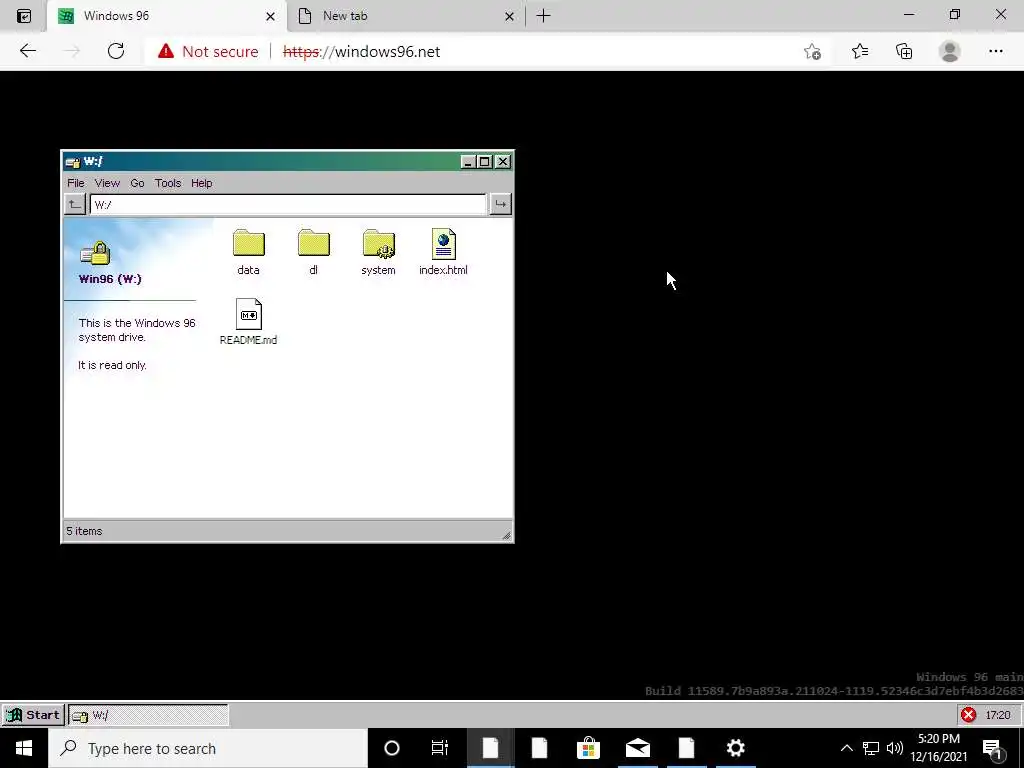
Task: Click the windows96.net address bar
Action: 361,52
